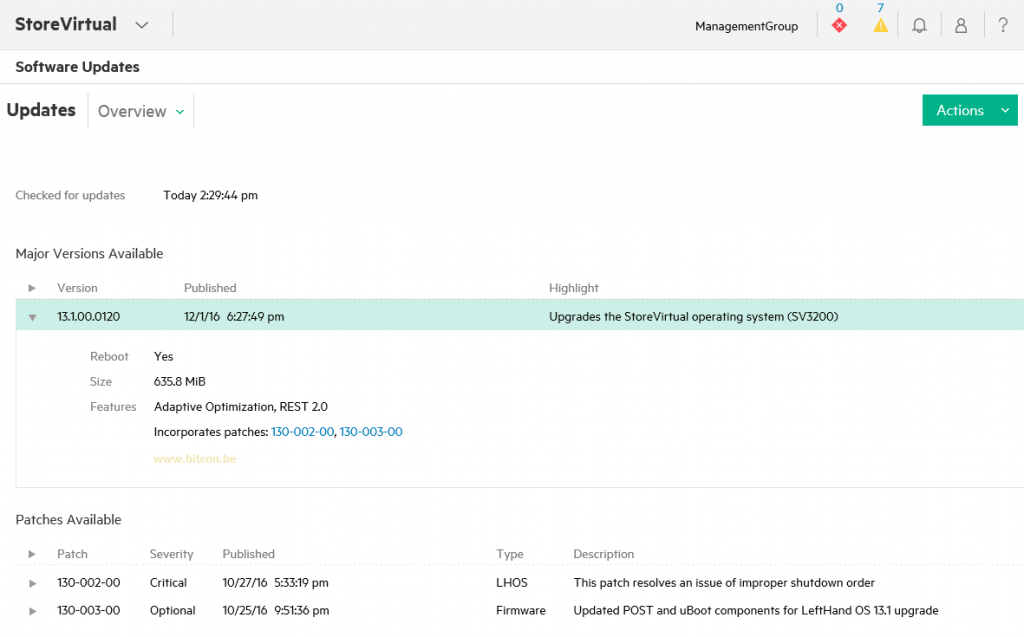Click the LHOS type cell

click(x=511, y=583)
